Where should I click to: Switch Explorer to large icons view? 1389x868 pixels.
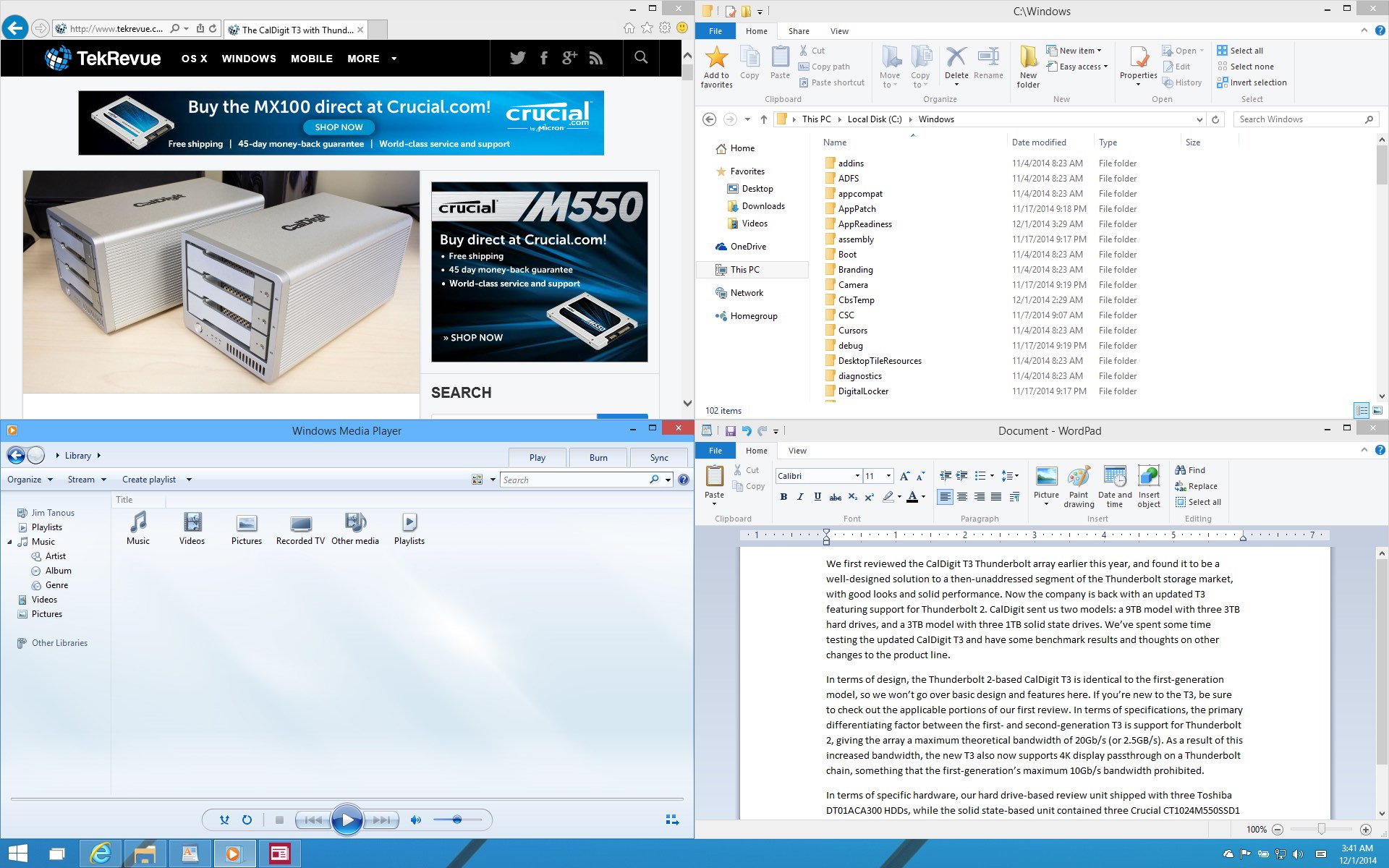click(x=1377, y=410)
